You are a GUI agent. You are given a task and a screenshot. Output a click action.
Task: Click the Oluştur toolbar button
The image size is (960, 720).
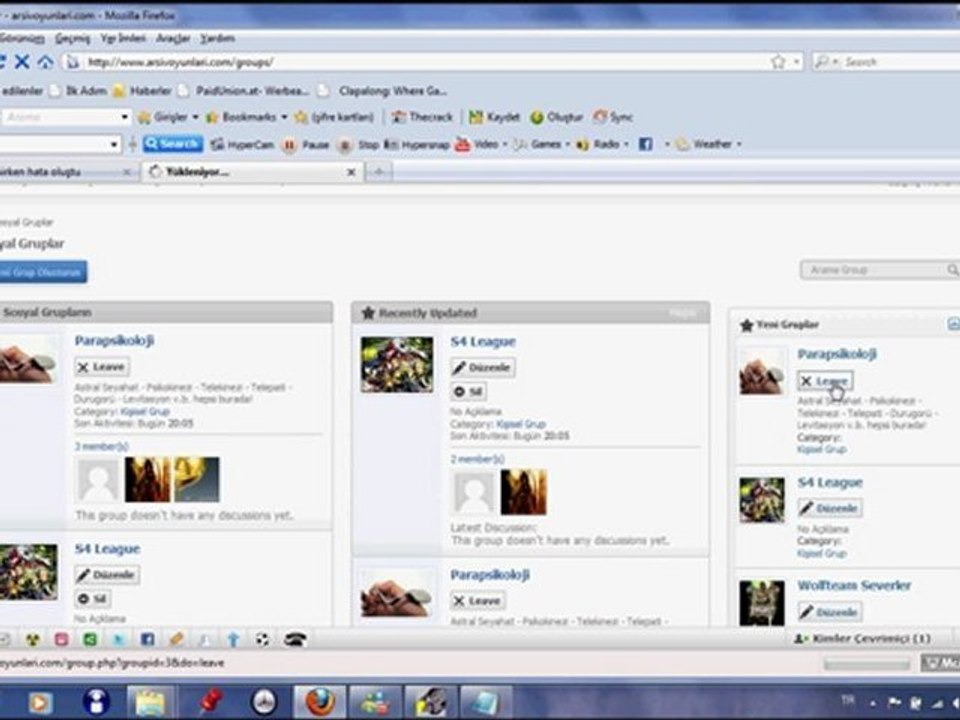(x=557, y=117)
